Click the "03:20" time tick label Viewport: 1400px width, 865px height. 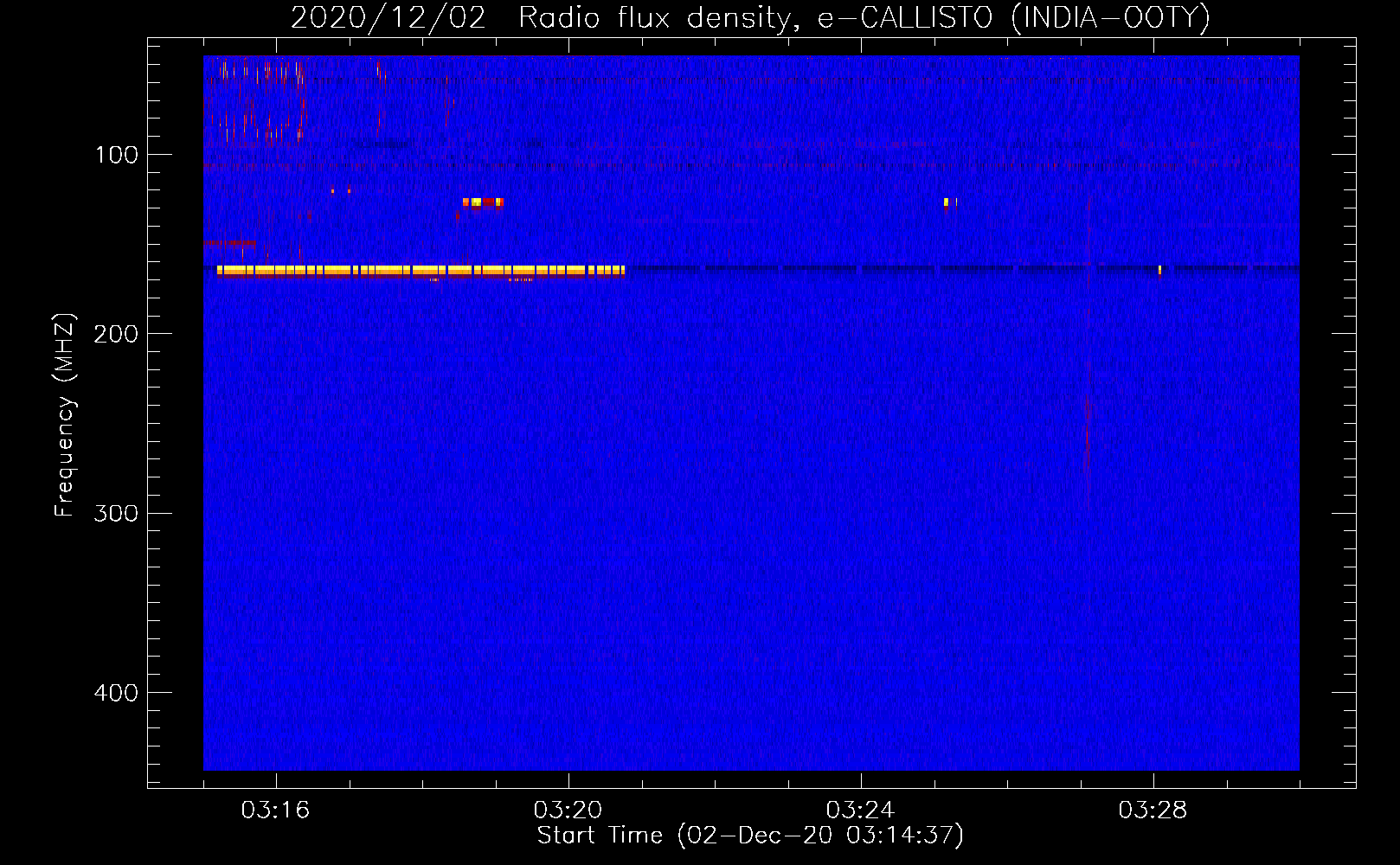pyautogui.click(x=568, y=811)
